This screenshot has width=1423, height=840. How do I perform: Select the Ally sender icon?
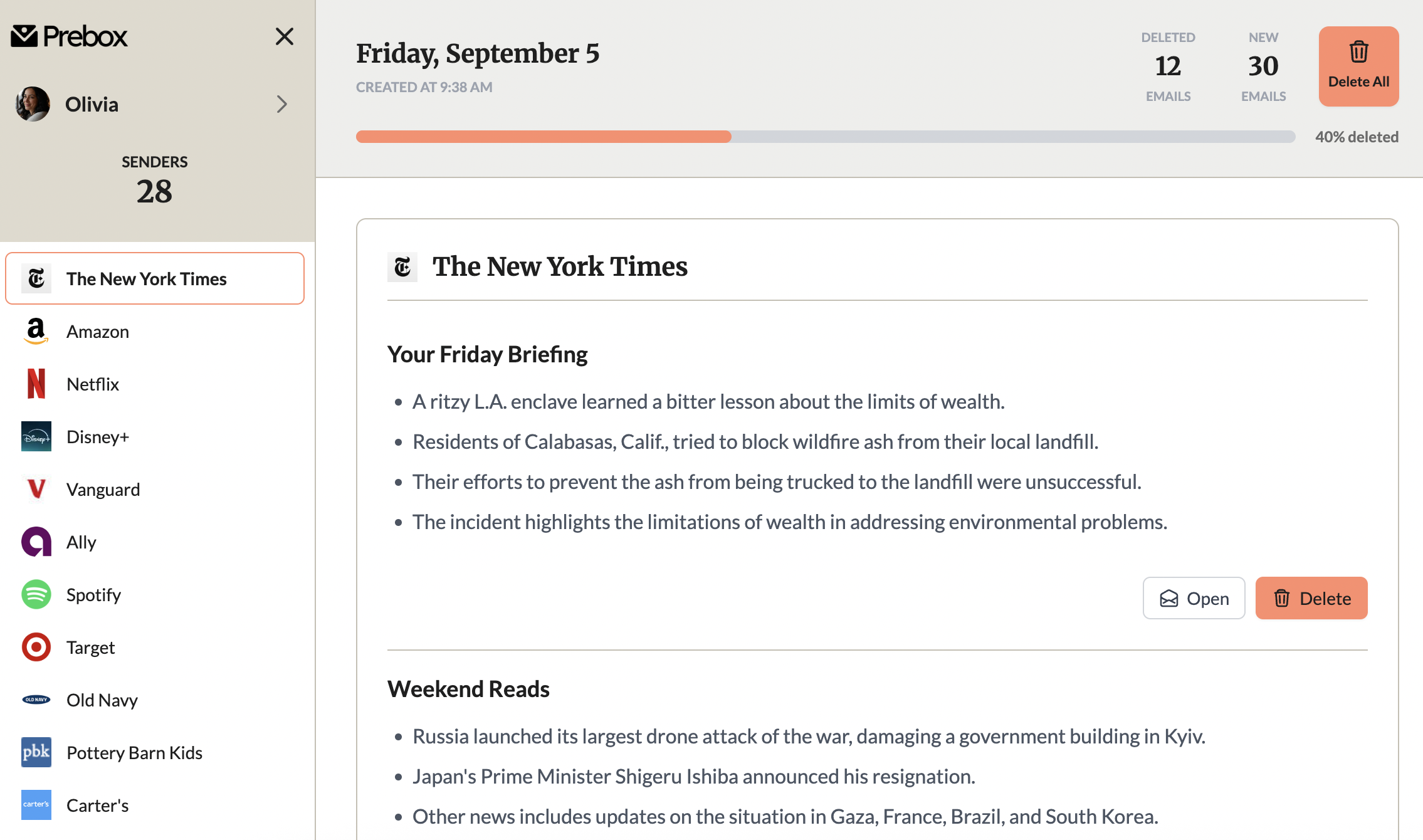[36, 542]
